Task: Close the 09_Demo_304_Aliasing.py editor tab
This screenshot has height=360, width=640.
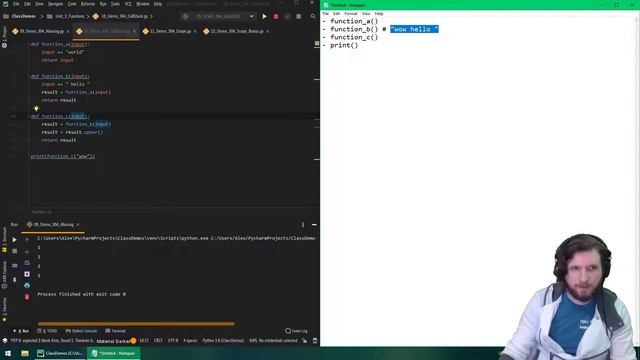Action: click(x=68, y=31)
